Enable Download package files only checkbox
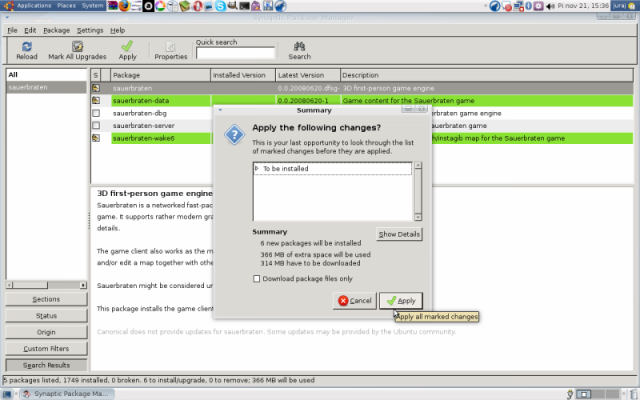 coord(256,279)
